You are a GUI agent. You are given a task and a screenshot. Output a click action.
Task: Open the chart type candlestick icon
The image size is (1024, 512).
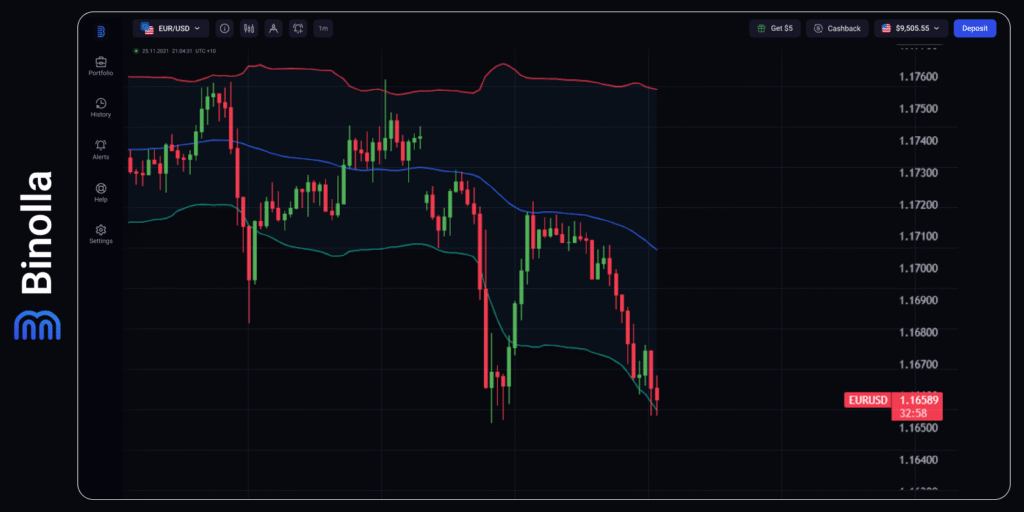248,29
